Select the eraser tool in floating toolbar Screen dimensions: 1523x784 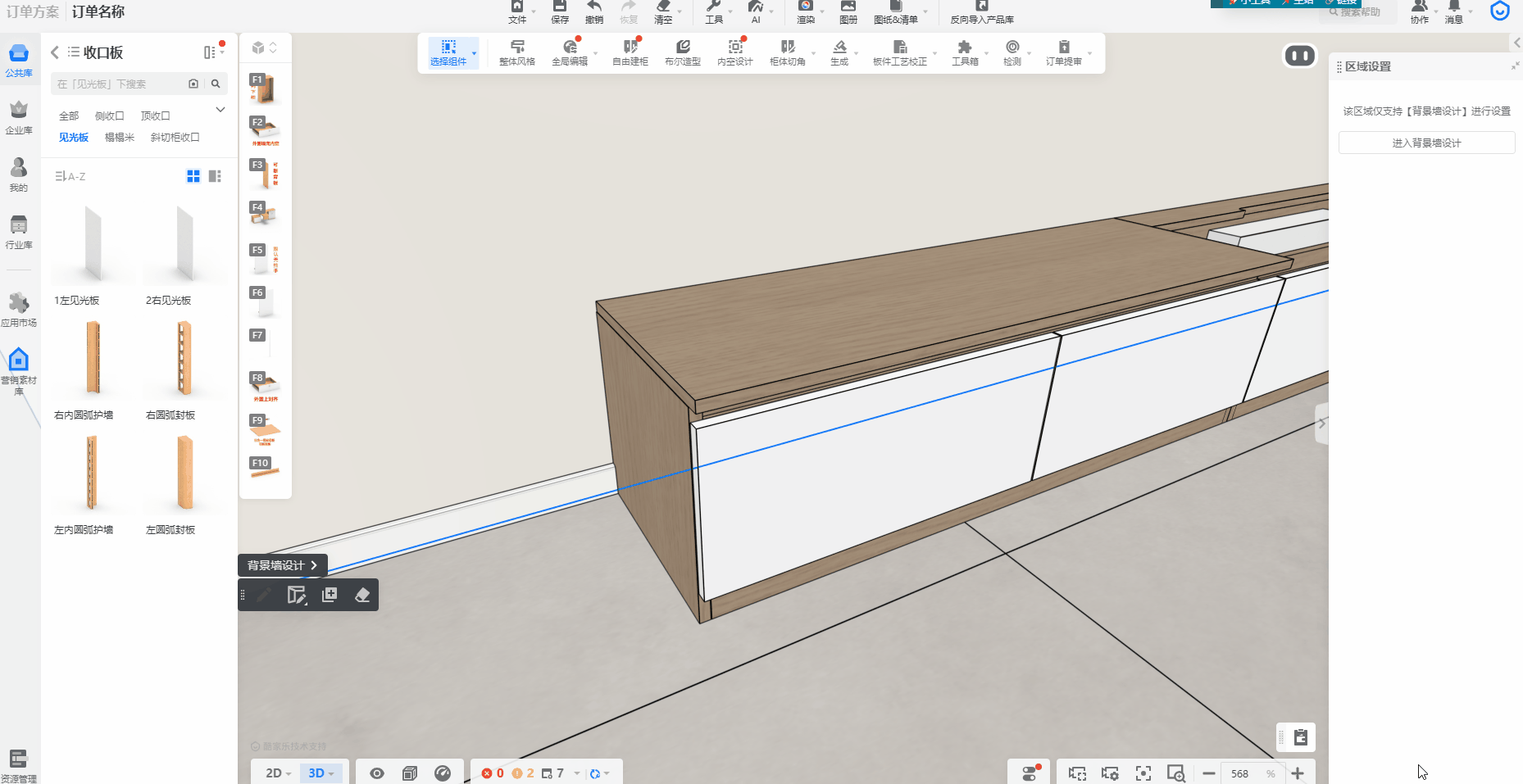(362, 596)
